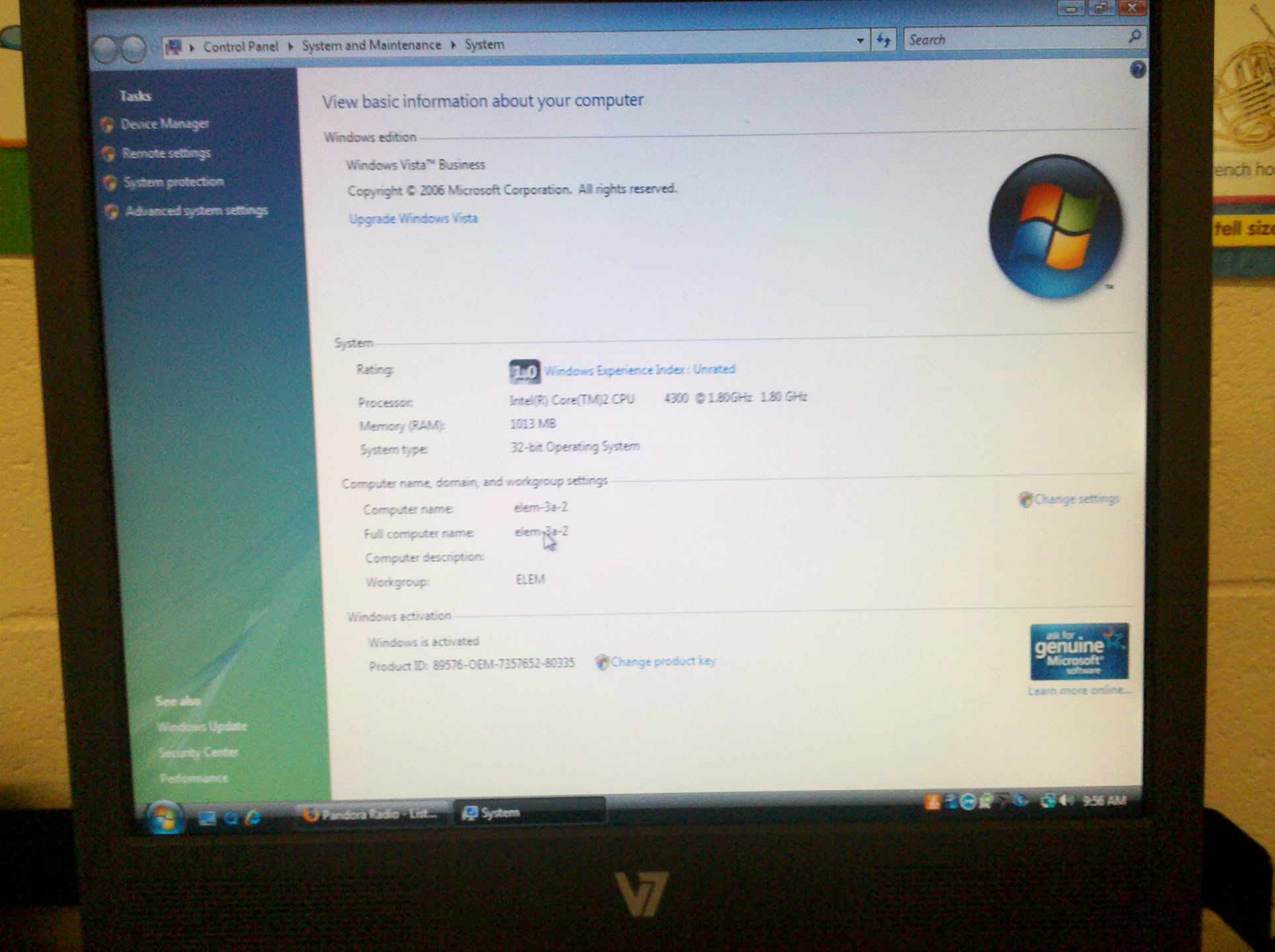Click the volume speaker tray icon
Image resolution: width=1275 pixels, height=952 pixels.
(1065, 801)
